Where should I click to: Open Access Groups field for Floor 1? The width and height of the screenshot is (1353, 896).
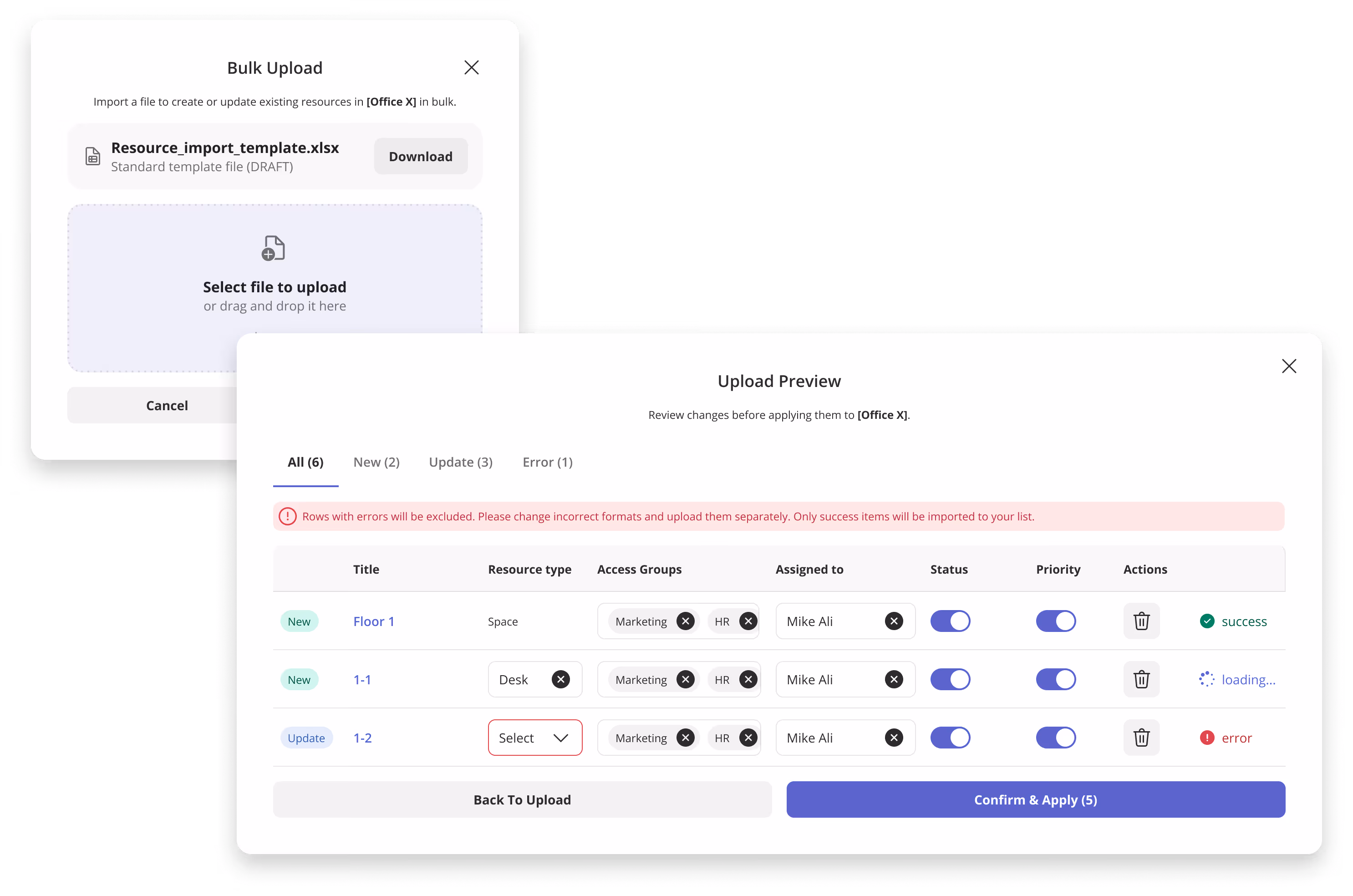click(x=679, y=621)
